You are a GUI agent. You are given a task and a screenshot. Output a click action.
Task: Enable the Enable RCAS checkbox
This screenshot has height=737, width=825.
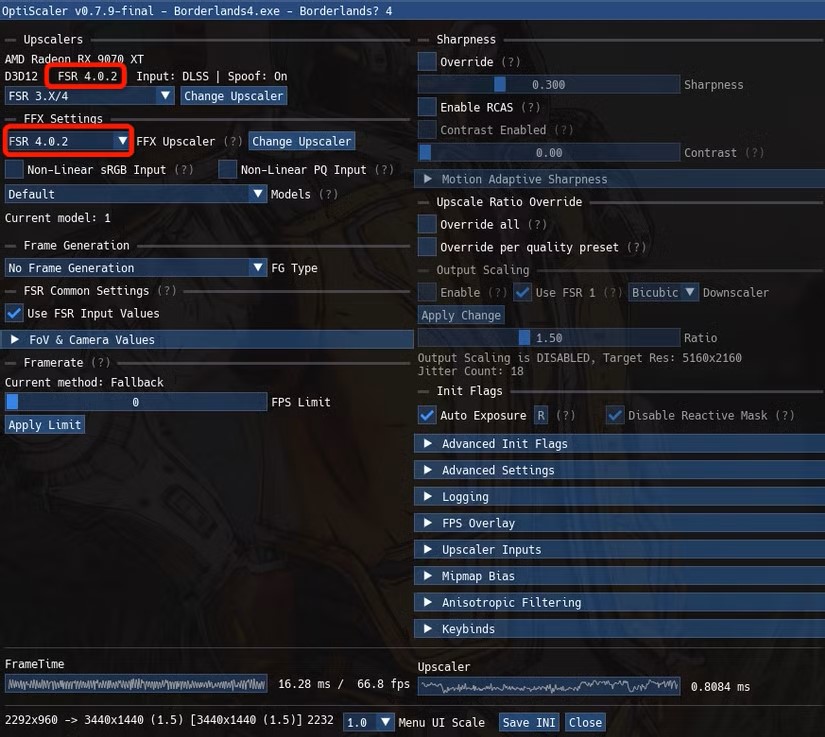(427, 107)
